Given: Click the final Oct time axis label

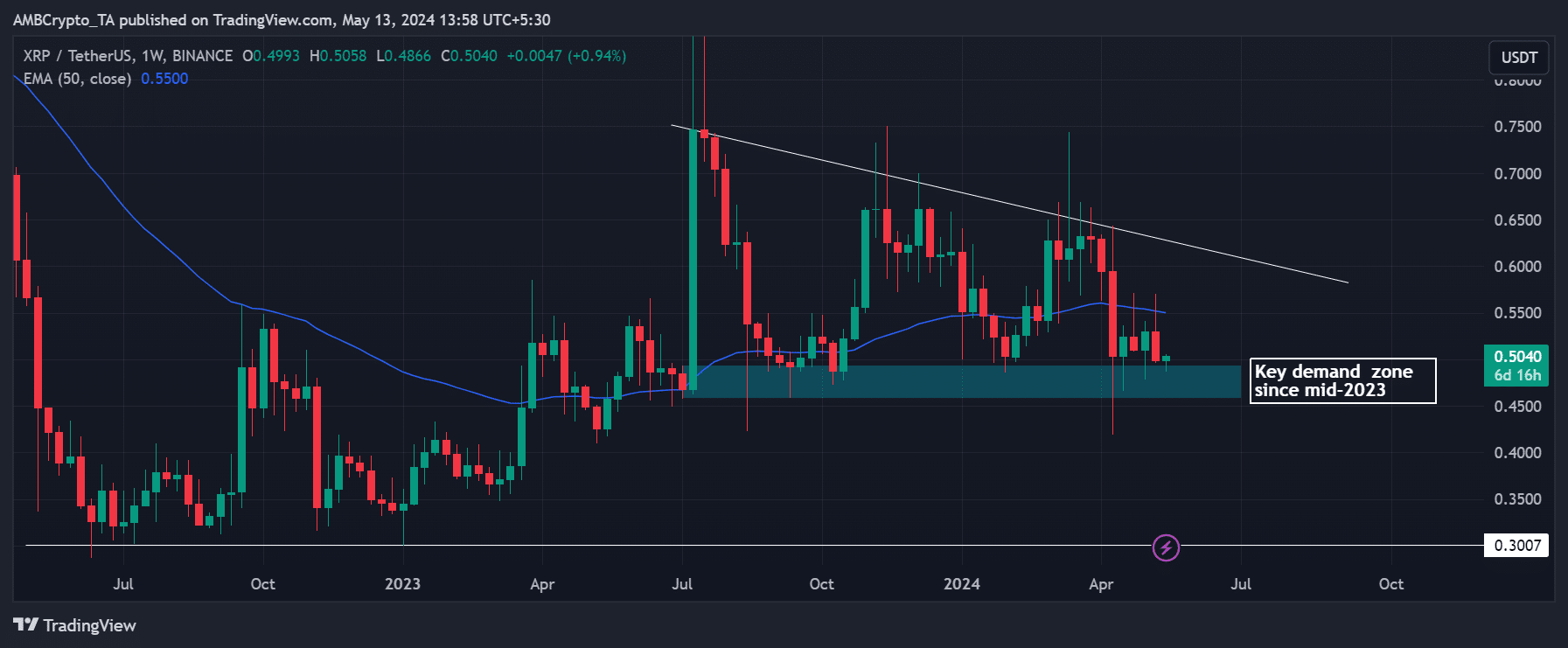Looking at the screenshot, I should 1390,584.
